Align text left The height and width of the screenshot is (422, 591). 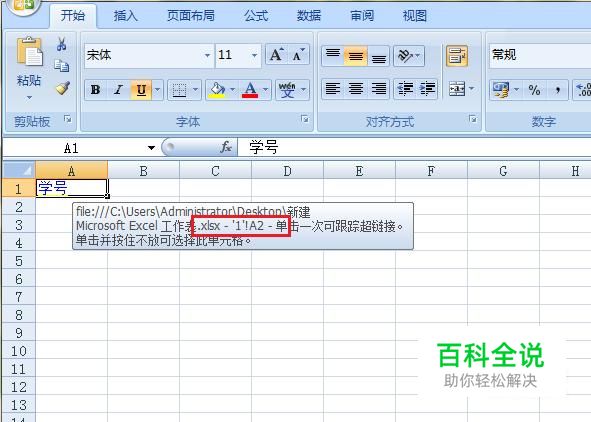pos(333,89)
